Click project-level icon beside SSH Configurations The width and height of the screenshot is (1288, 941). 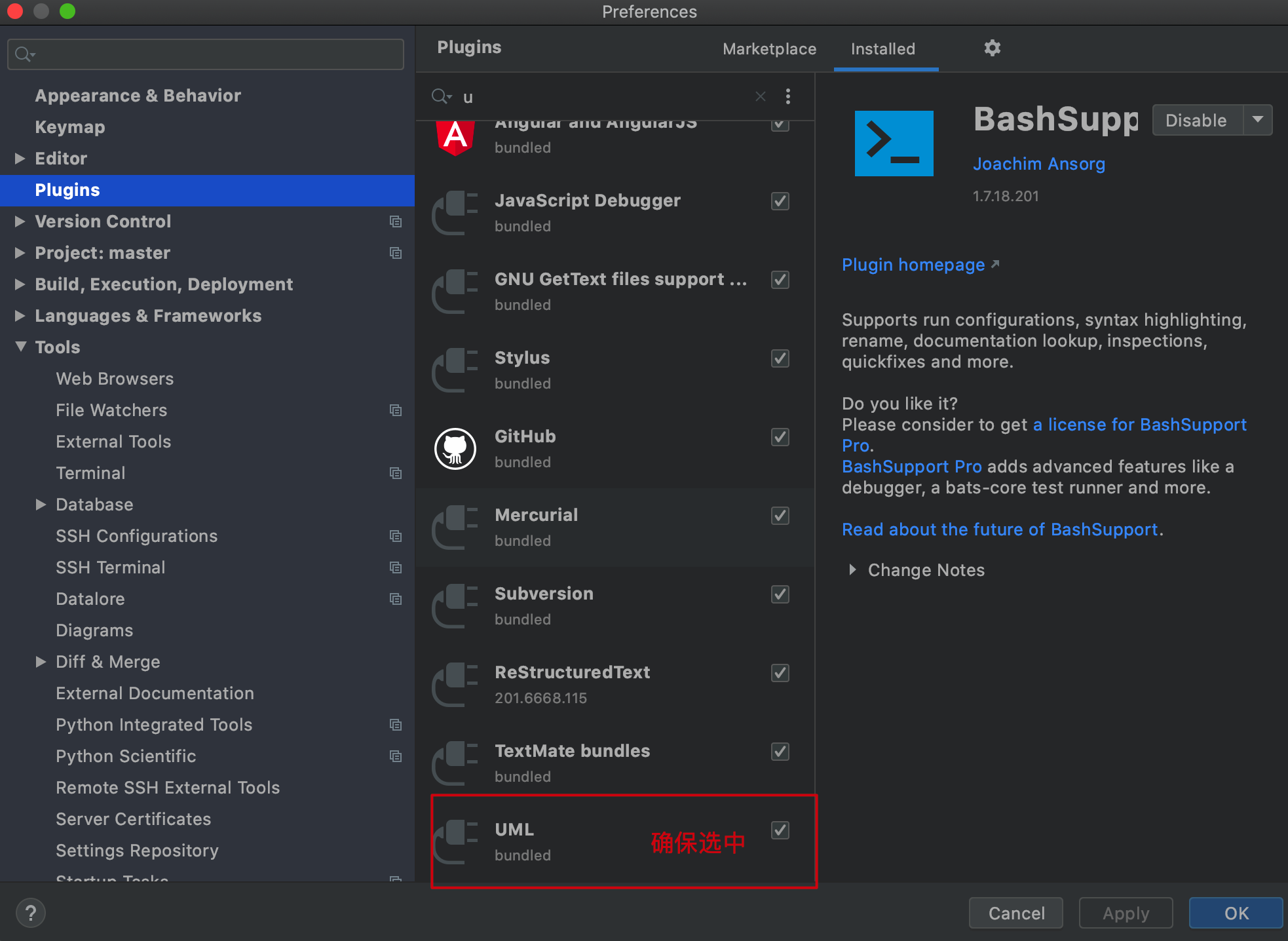pyautogui.click(x=395, y=536)
